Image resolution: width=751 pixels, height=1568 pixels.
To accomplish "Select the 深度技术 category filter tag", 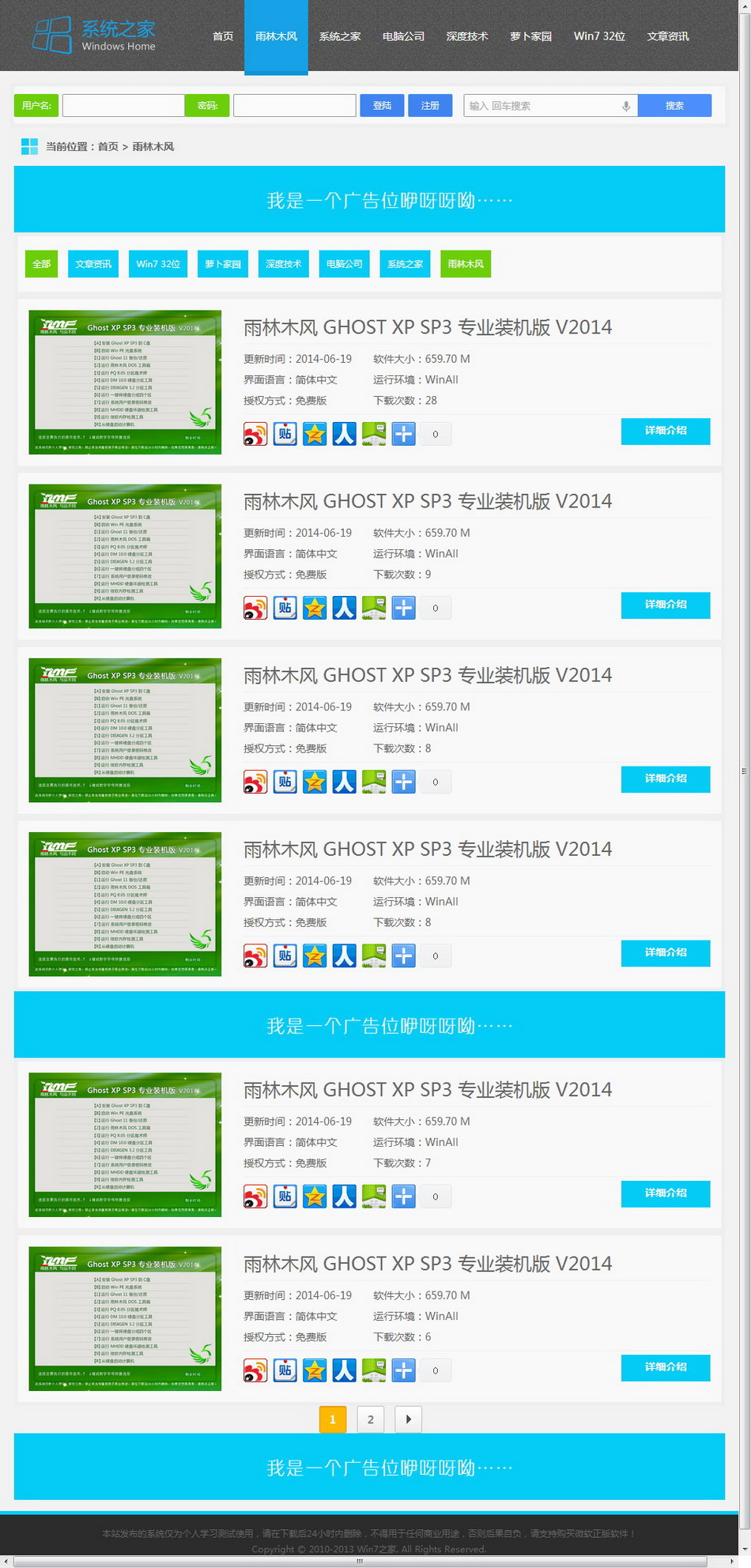I will click(284, 264).
